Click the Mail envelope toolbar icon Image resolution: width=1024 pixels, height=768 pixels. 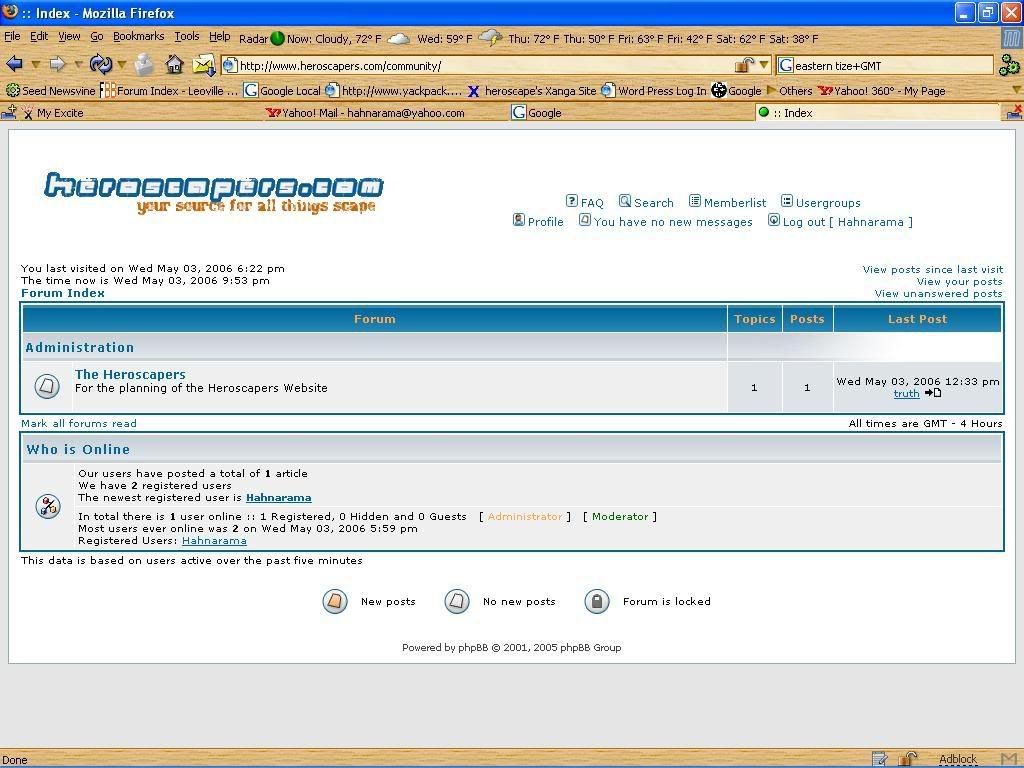[x=204, y=65]
